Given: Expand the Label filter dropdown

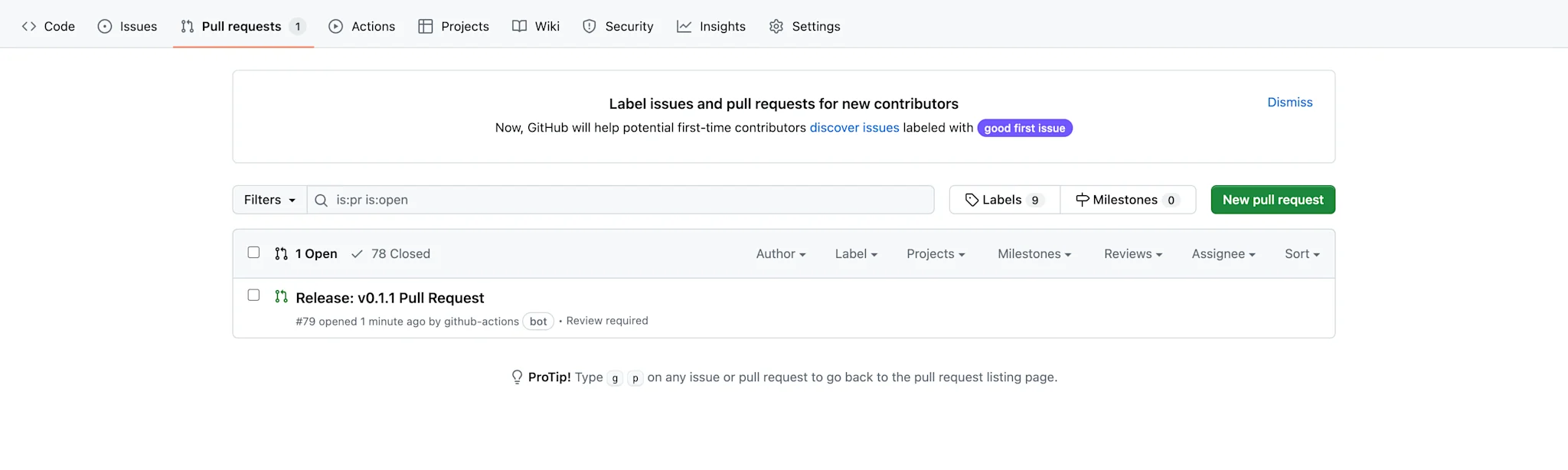Looking at the screenshot, I should (x=856, y=253).
